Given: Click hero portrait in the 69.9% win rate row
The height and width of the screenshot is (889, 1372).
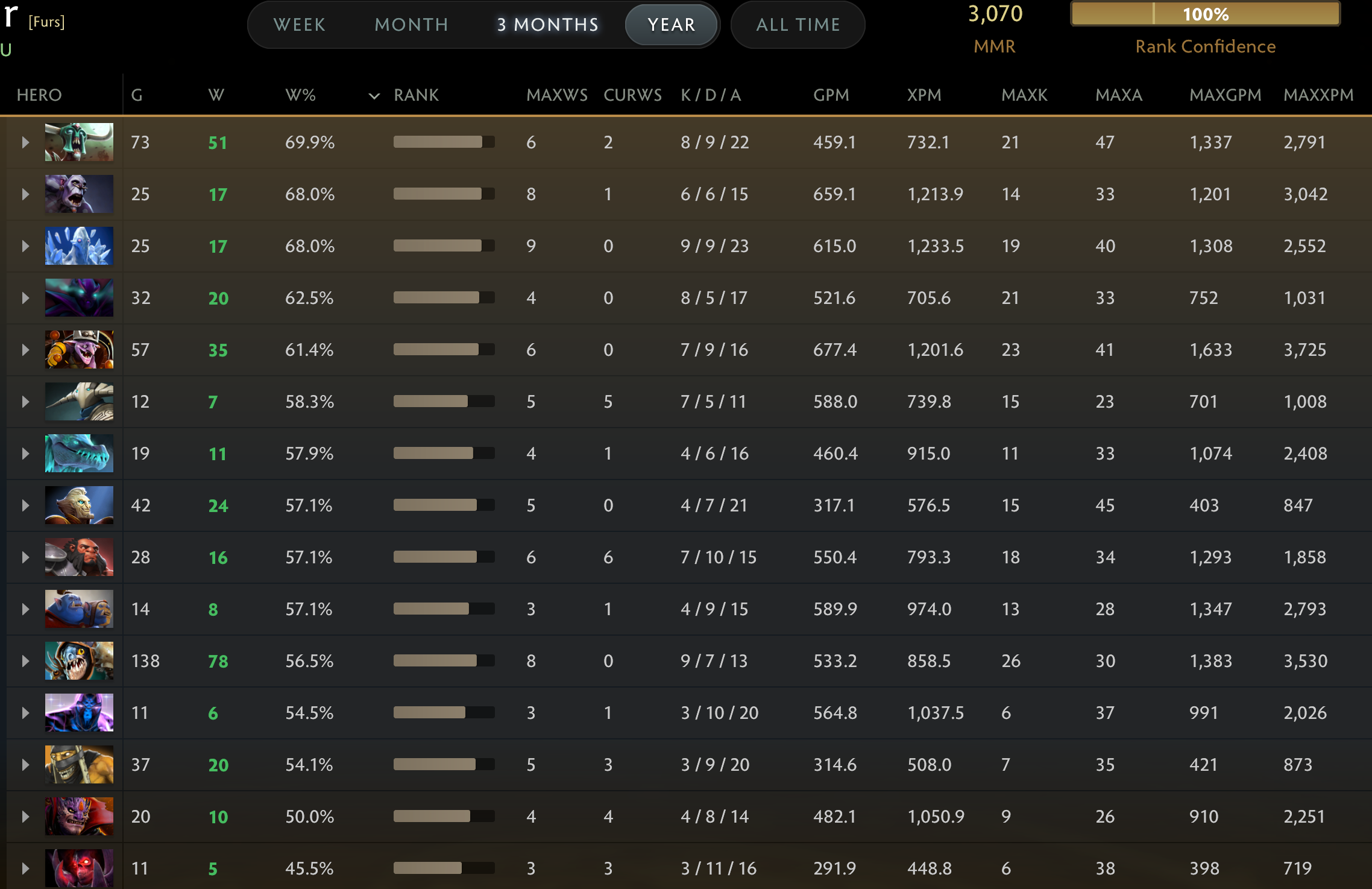Looking at the screenshot, I should (79, 142).
